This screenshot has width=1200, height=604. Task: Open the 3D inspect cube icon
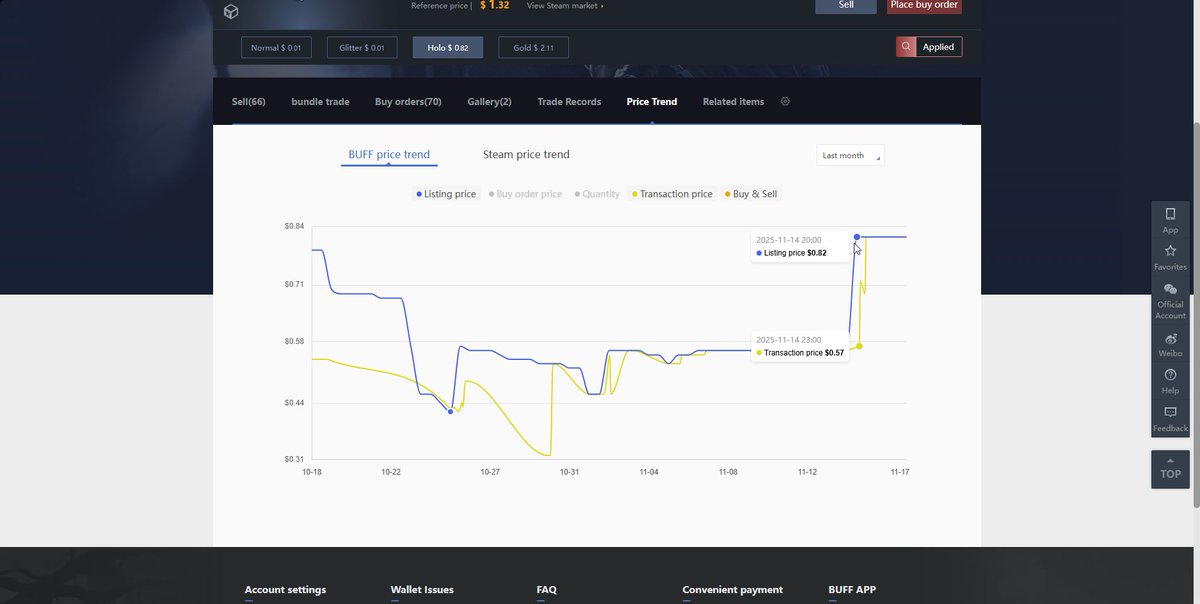point(231,11)
